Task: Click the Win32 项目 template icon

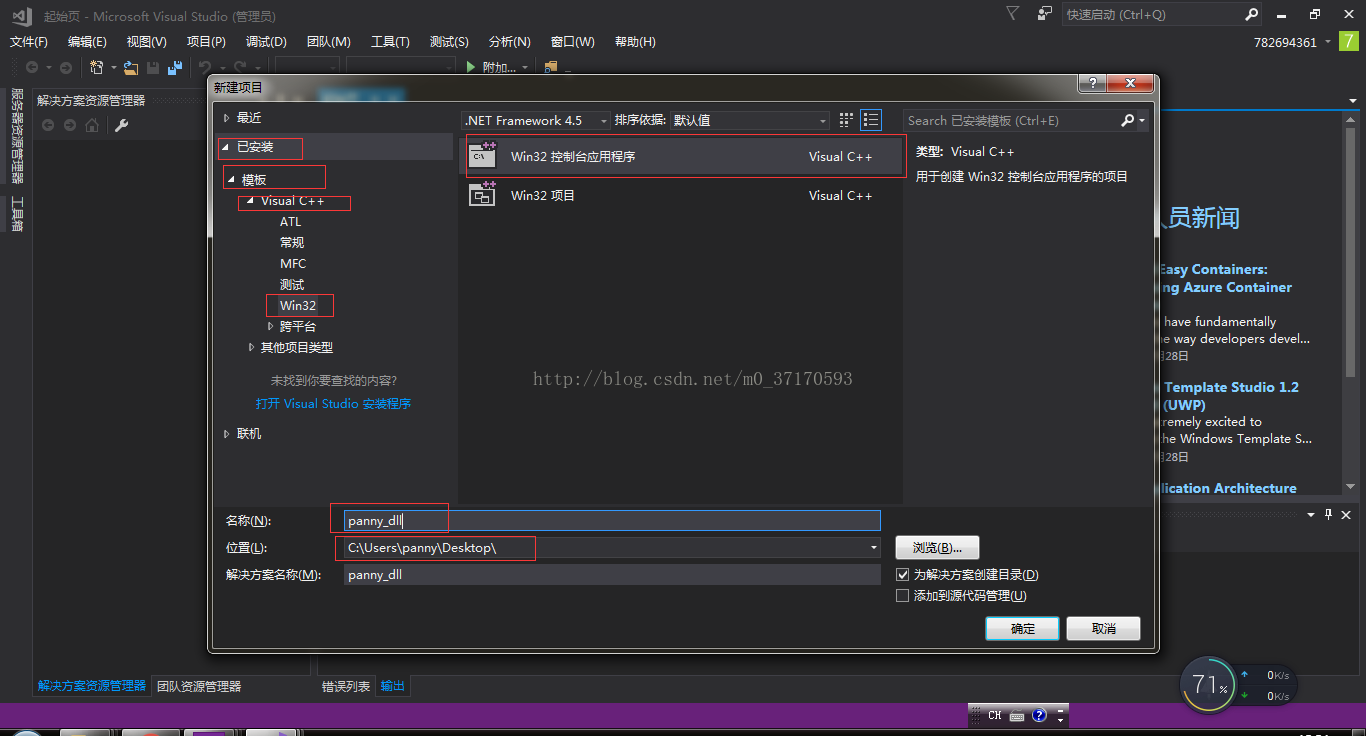Action: (483, 194)
